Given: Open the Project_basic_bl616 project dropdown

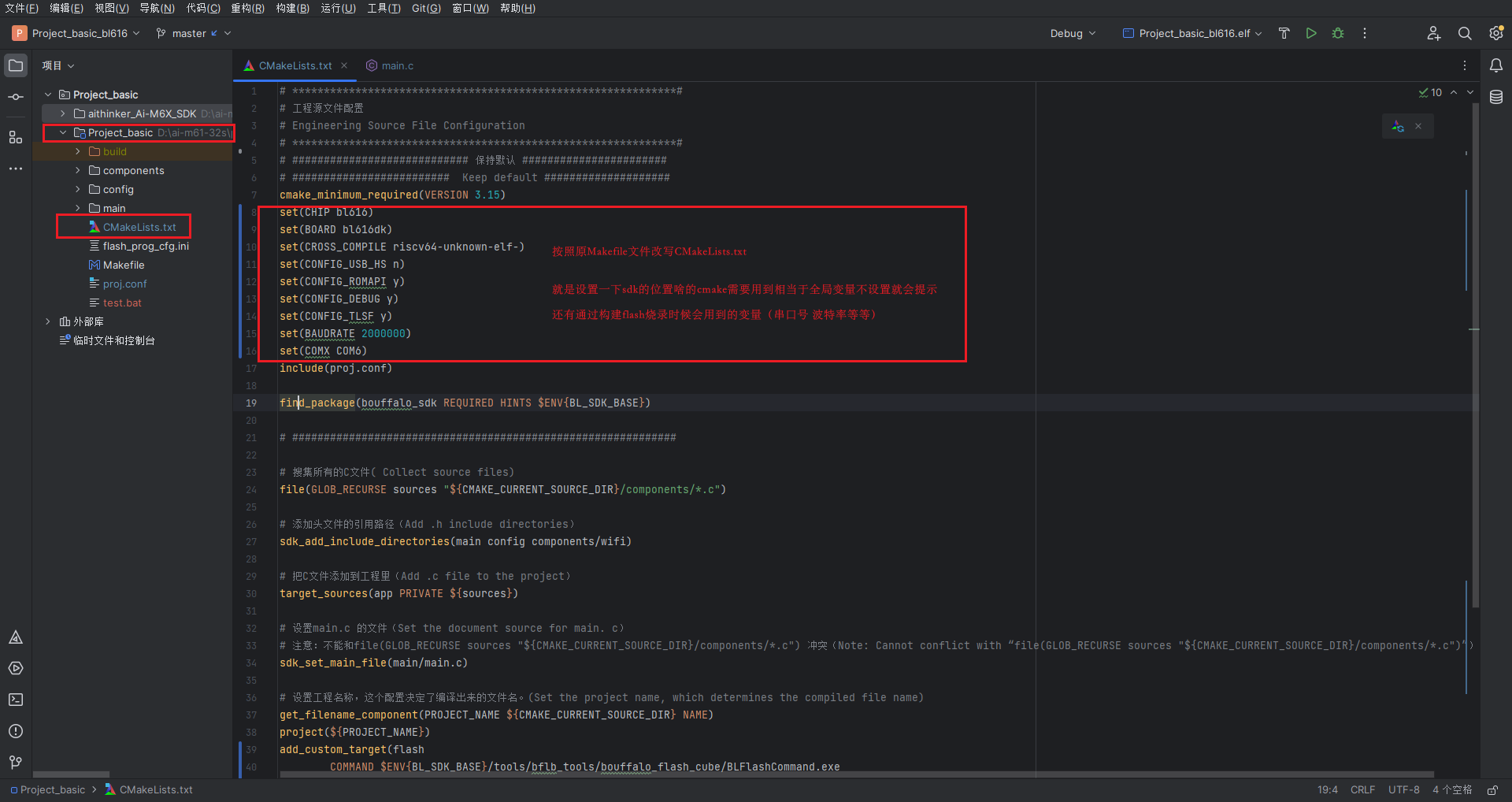Looking at the screenshot, I should (x=76, y=33).
